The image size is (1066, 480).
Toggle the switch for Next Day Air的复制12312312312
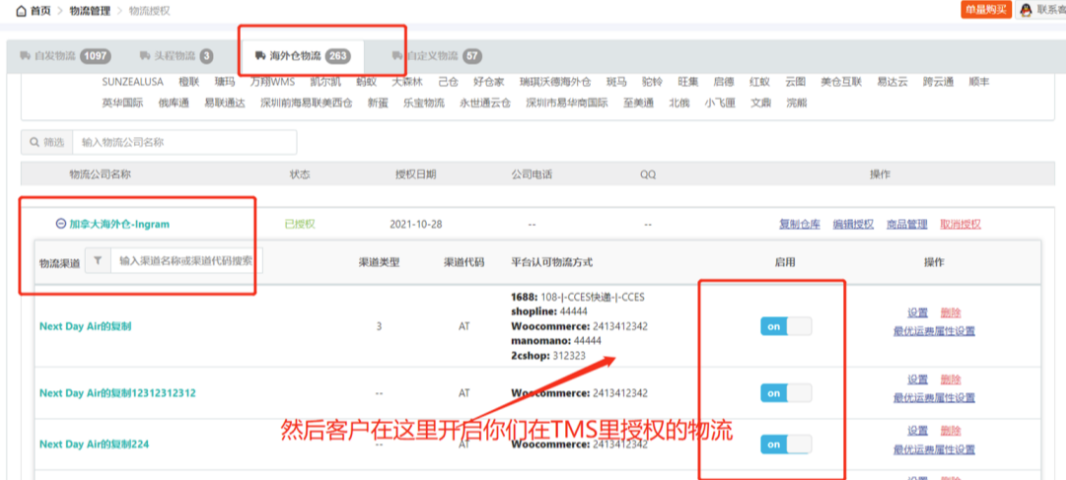tap(786, 393)
